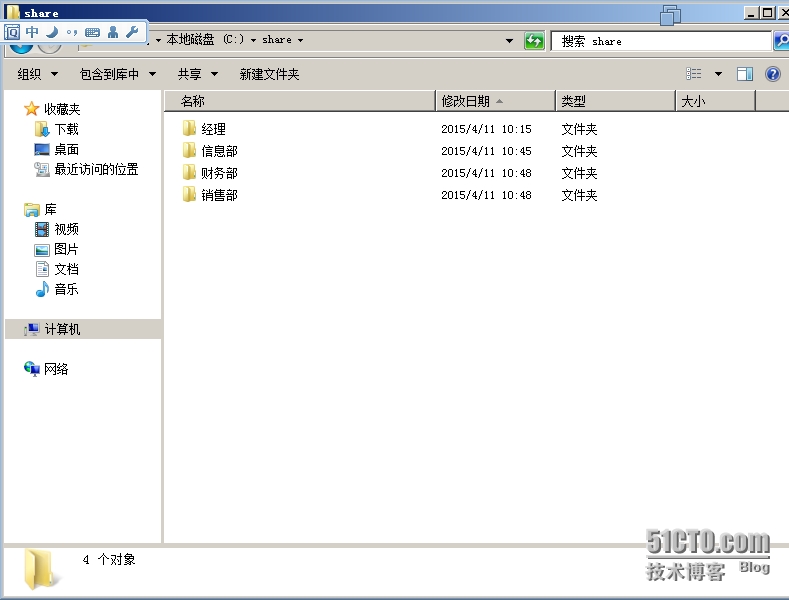
Task: Click the 图片 library icon
Action: click(42, 250)
